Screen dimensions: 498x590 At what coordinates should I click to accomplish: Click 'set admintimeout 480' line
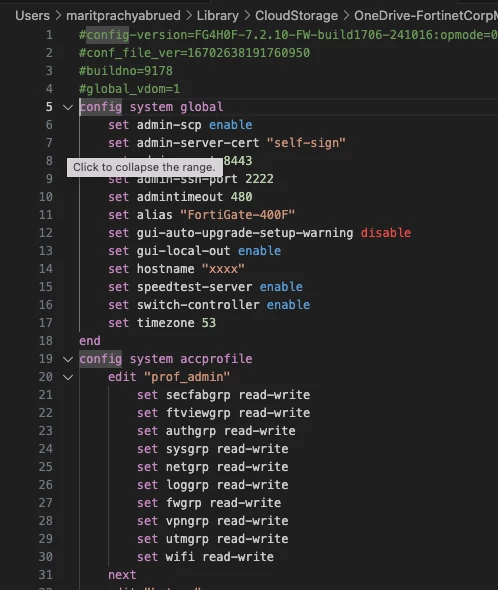[x=180, y=197]
